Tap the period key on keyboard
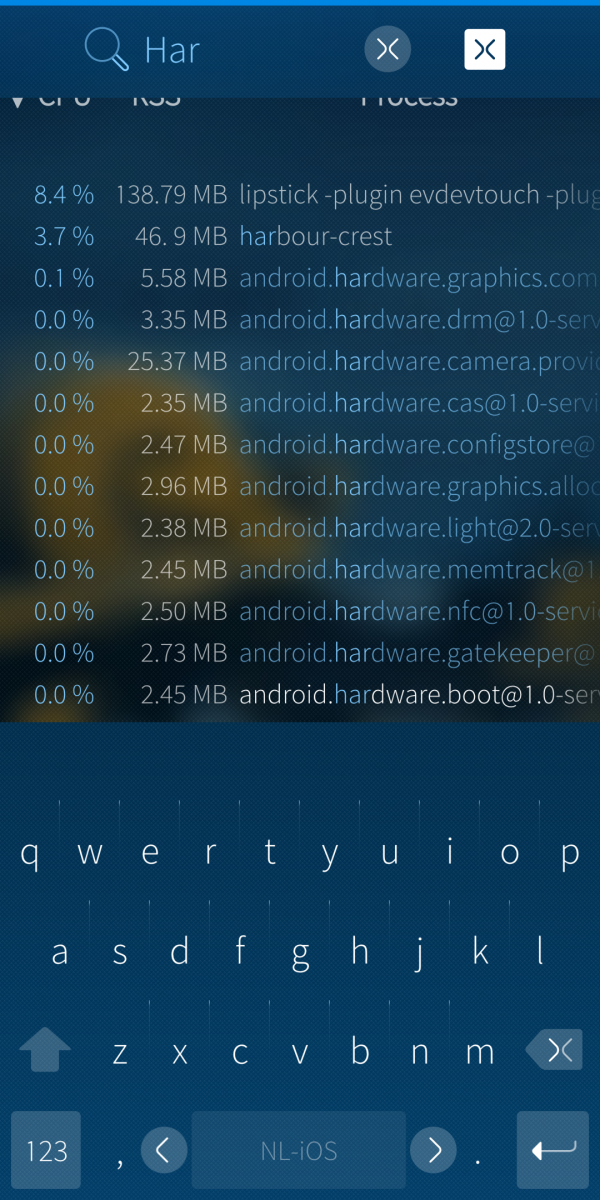Screen dimensions: 600x1200 tap(478, 1159)
